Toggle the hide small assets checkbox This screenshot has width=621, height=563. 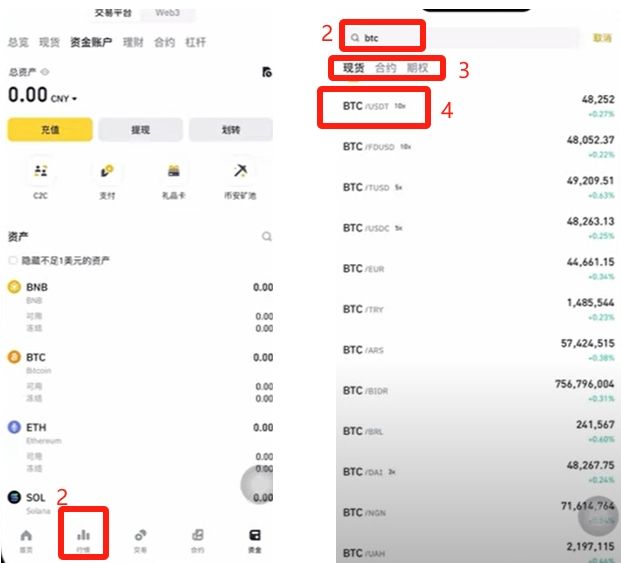tap(12, 260)
